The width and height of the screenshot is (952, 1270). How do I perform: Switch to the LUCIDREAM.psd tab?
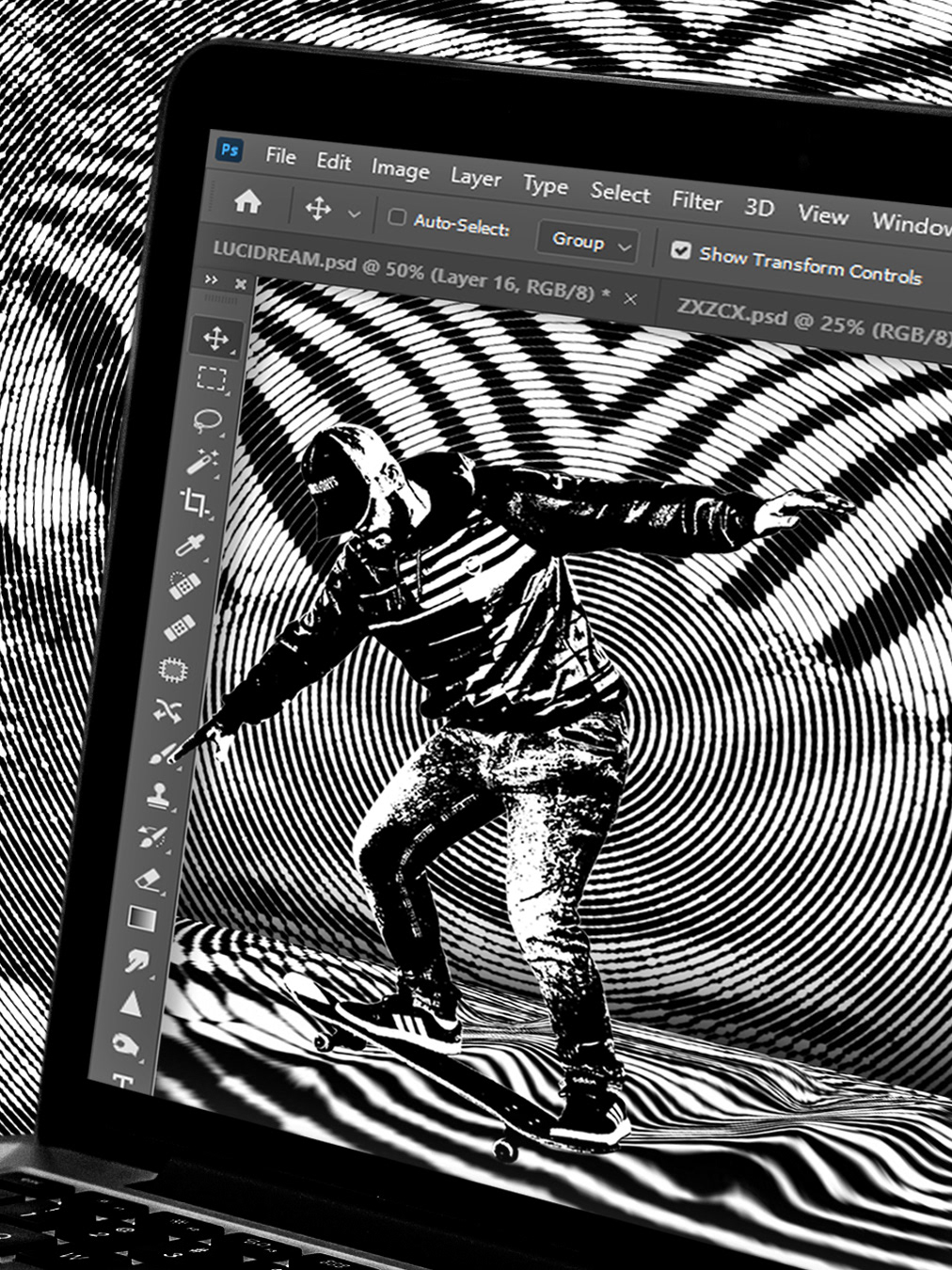tap(411, 272)
